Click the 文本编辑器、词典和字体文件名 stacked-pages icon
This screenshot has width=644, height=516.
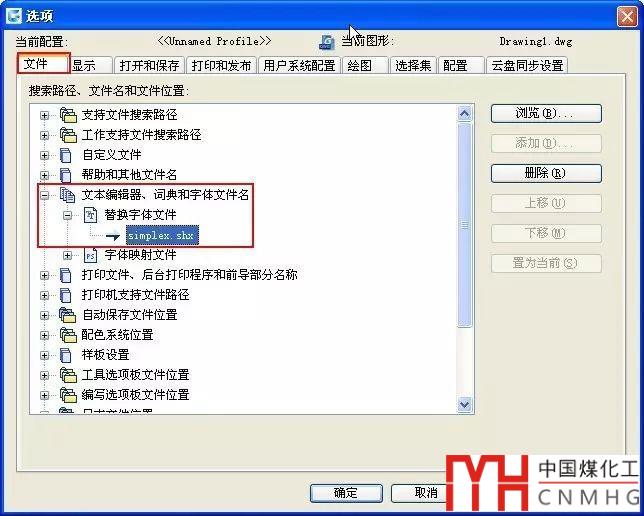(x=67, y=195)
